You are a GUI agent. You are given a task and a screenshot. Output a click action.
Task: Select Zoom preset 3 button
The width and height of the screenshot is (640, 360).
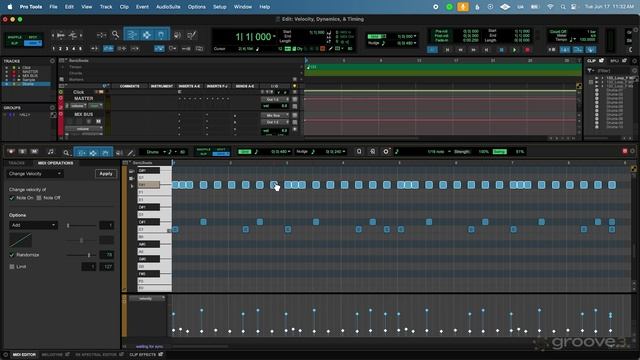[67, 49]
